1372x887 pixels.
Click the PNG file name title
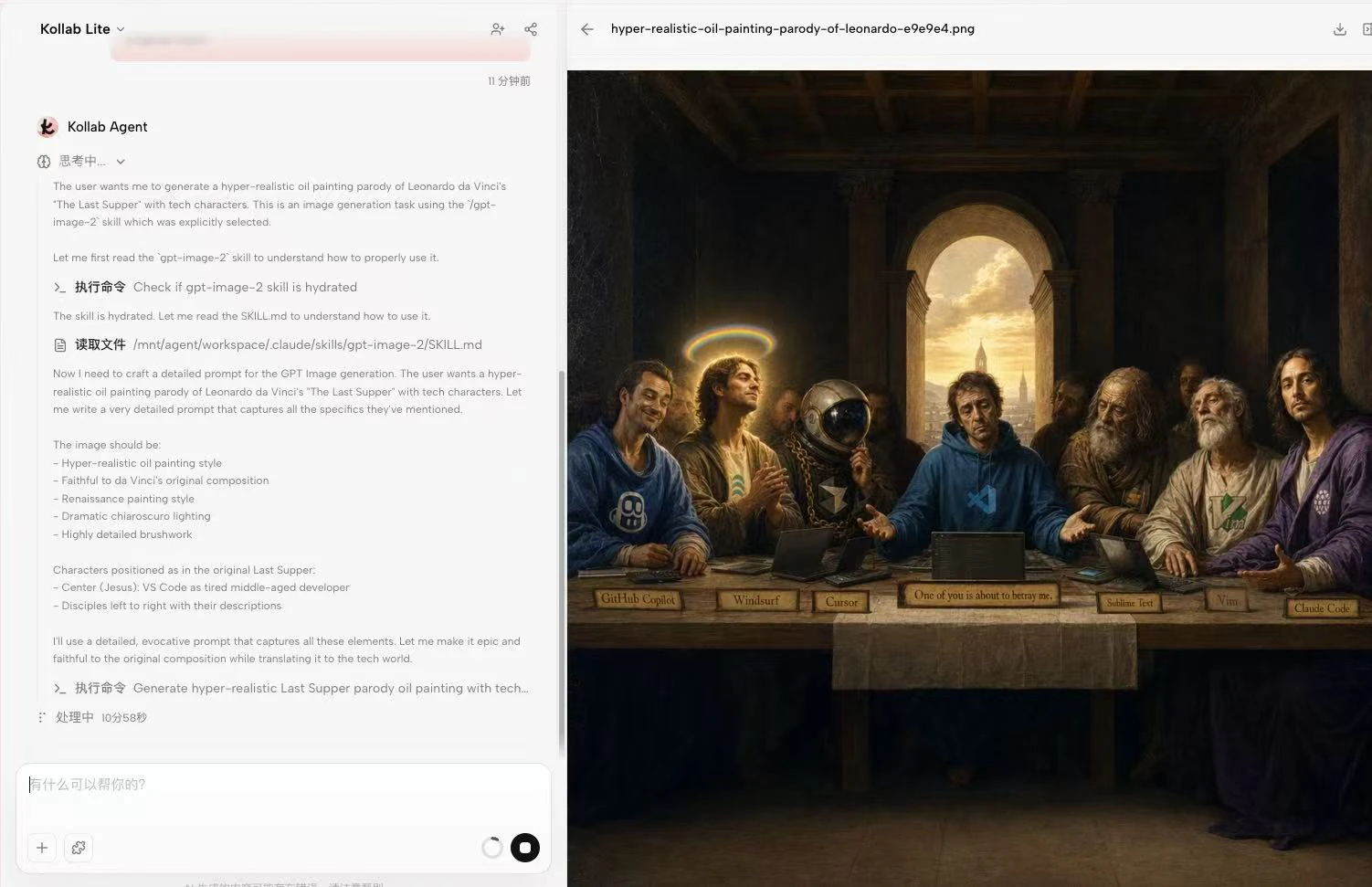point(793,29)
